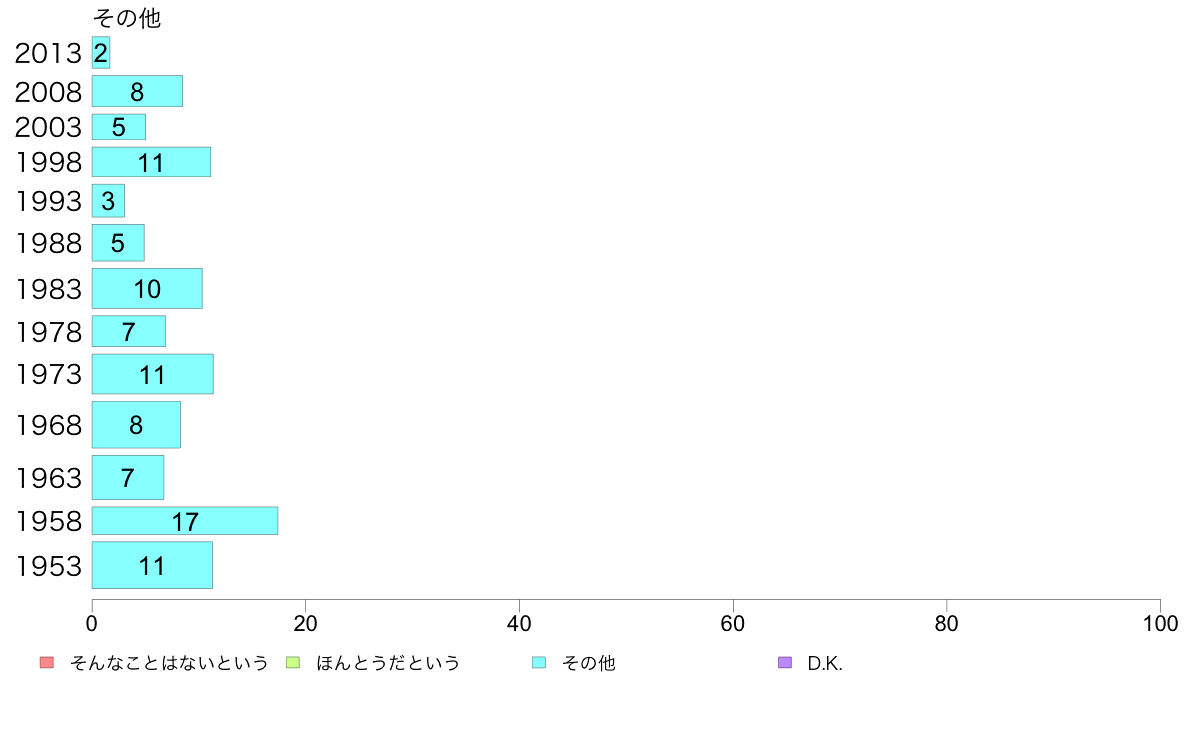Viewport: 1188px width, 736px height.
Task: Toggle the D.K. legend label
Action: 825,664
